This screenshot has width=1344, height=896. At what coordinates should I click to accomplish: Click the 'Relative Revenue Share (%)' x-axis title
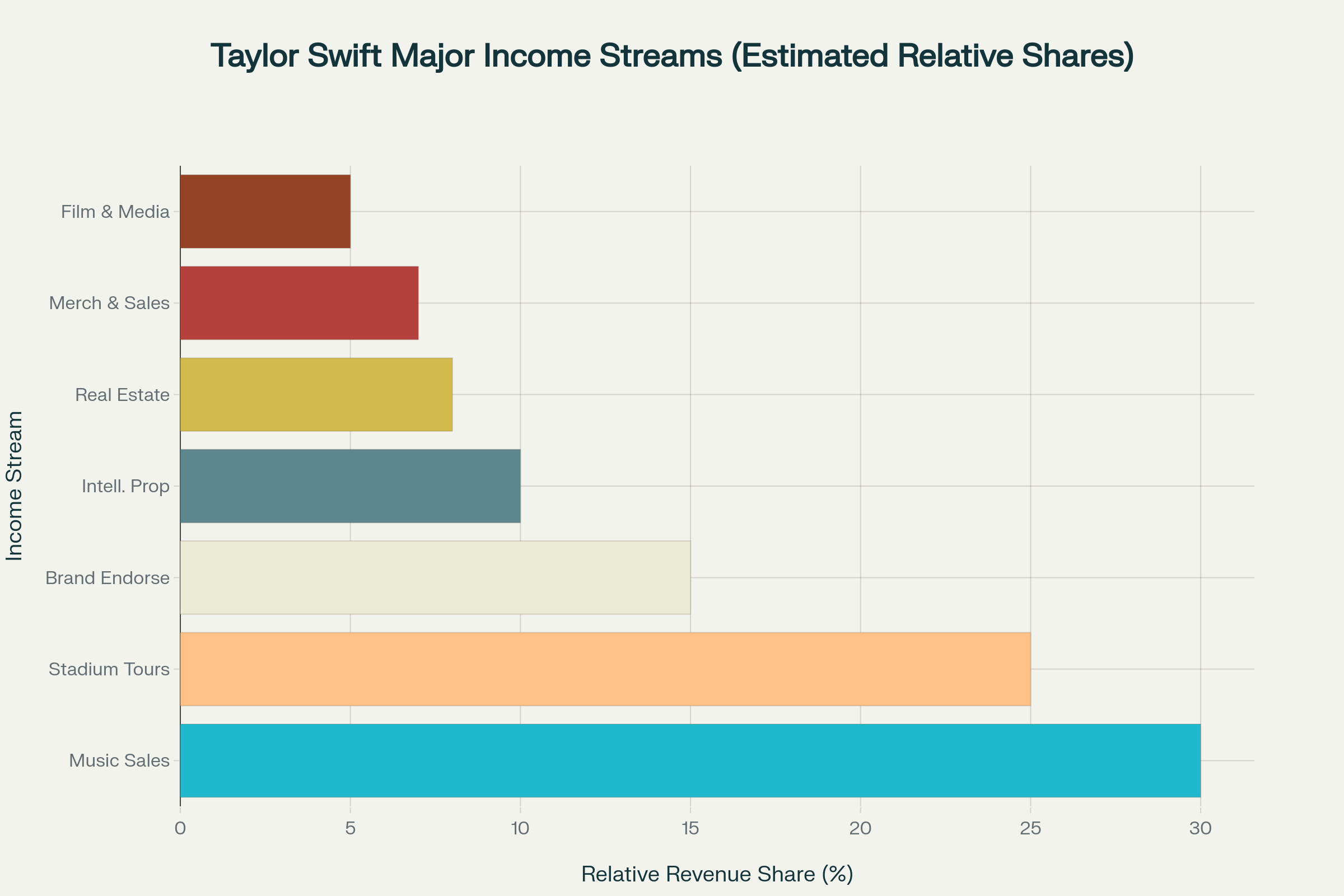point(717,874)
